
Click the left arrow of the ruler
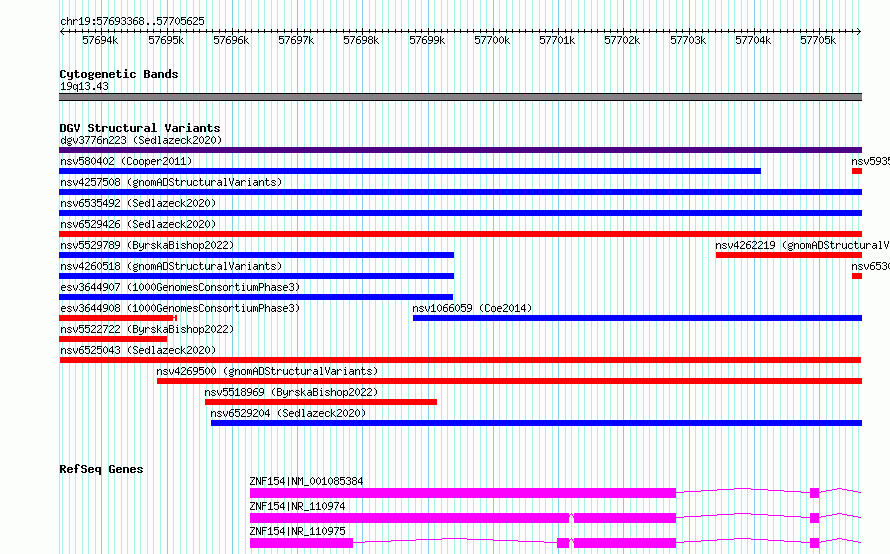coord(62,31)
